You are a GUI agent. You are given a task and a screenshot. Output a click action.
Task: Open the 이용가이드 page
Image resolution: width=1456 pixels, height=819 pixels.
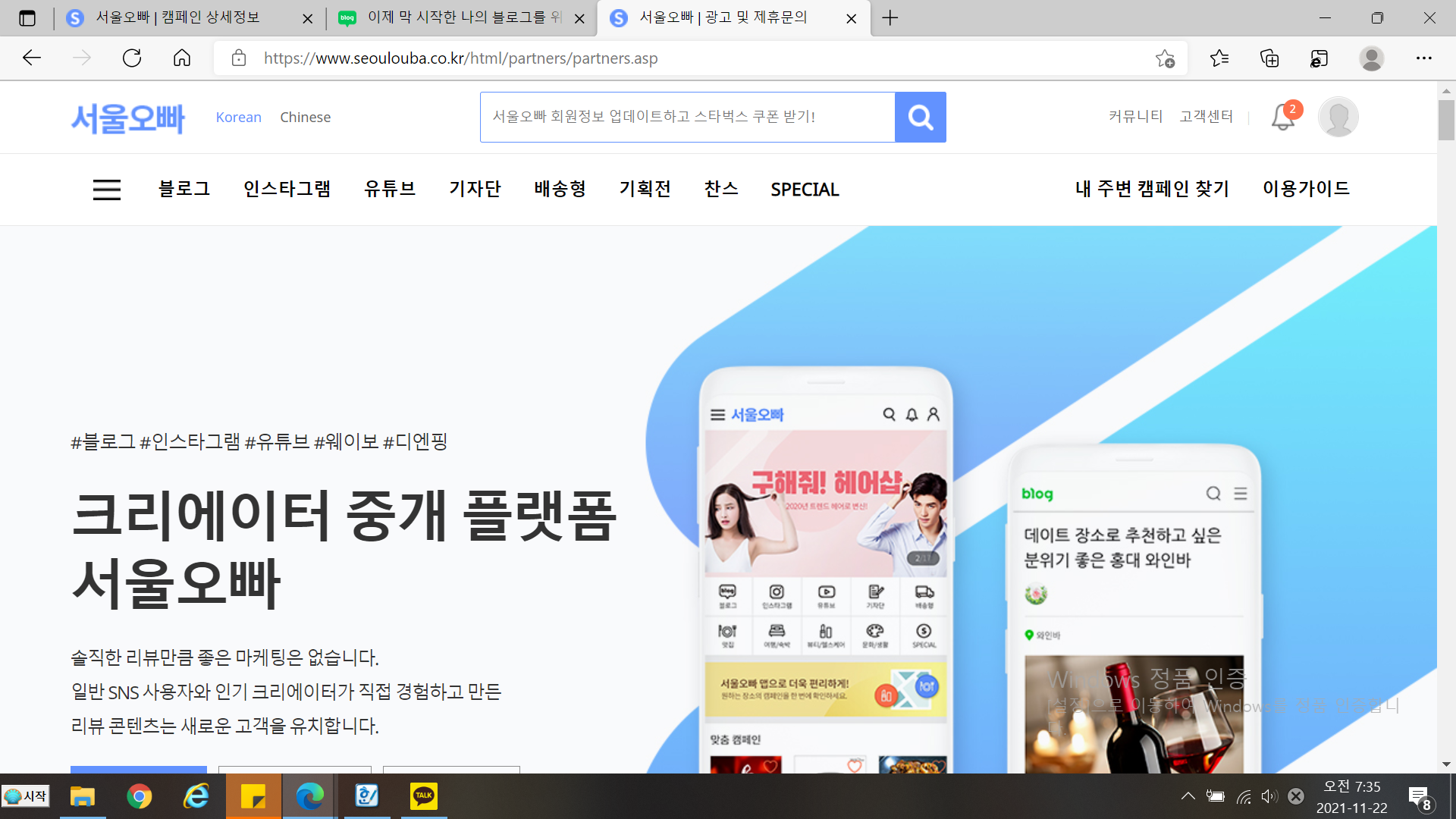[1307, 189]
